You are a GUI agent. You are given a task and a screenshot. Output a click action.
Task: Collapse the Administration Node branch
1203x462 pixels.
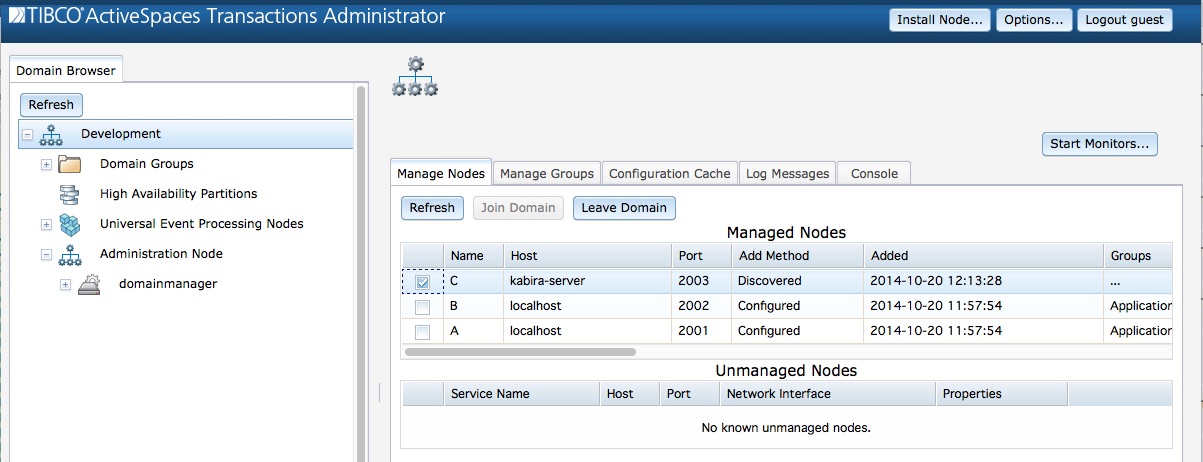pyautogui.click(x=46, y=254)
